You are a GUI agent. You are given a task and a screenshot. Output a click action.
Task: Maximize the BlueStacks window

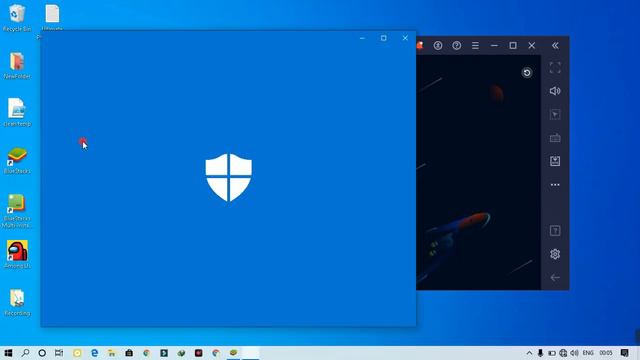513,45
